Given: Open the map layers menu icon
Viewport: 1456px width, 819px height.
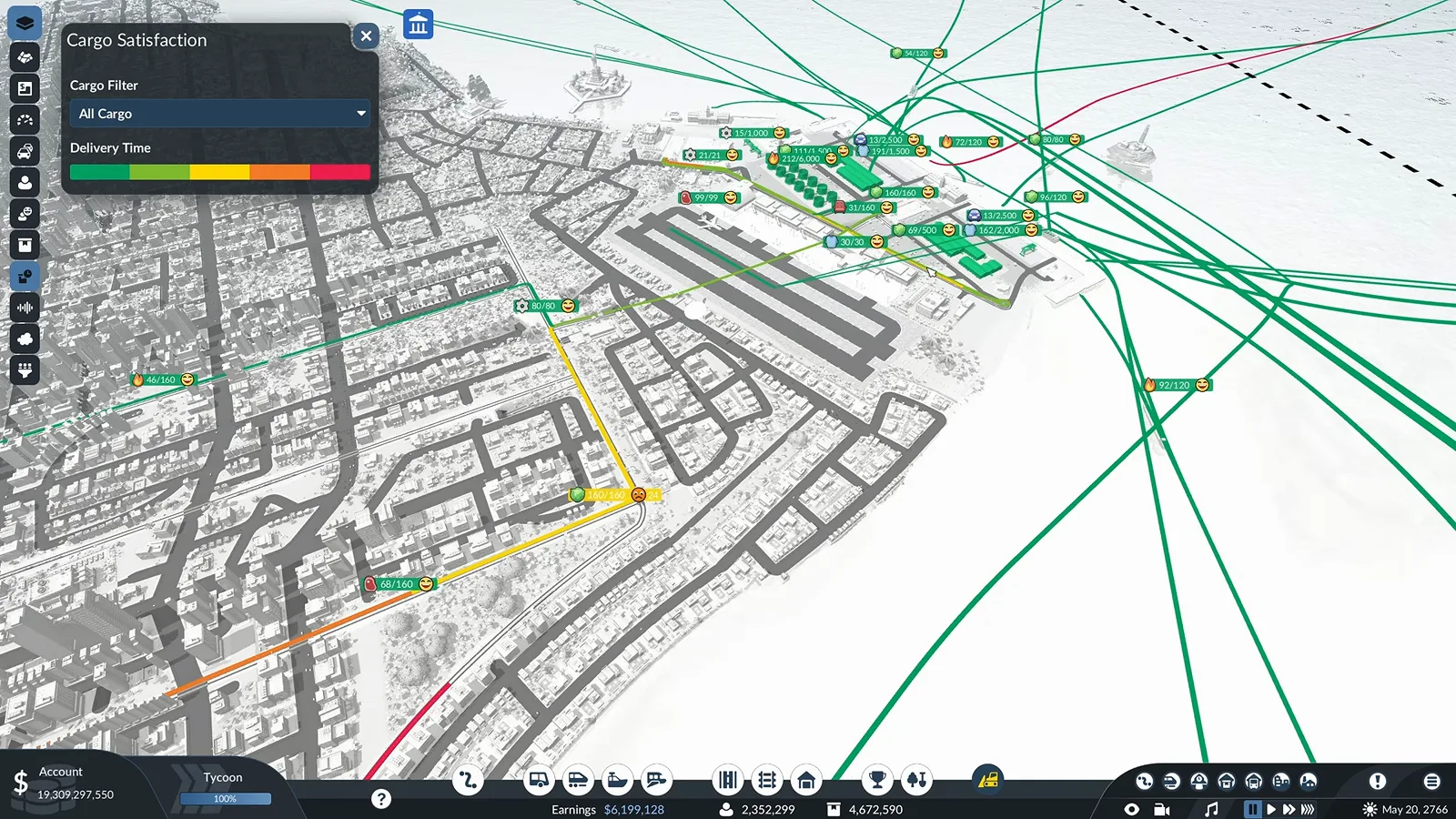Looking at the screenshot, I should (x=25, y=23).
